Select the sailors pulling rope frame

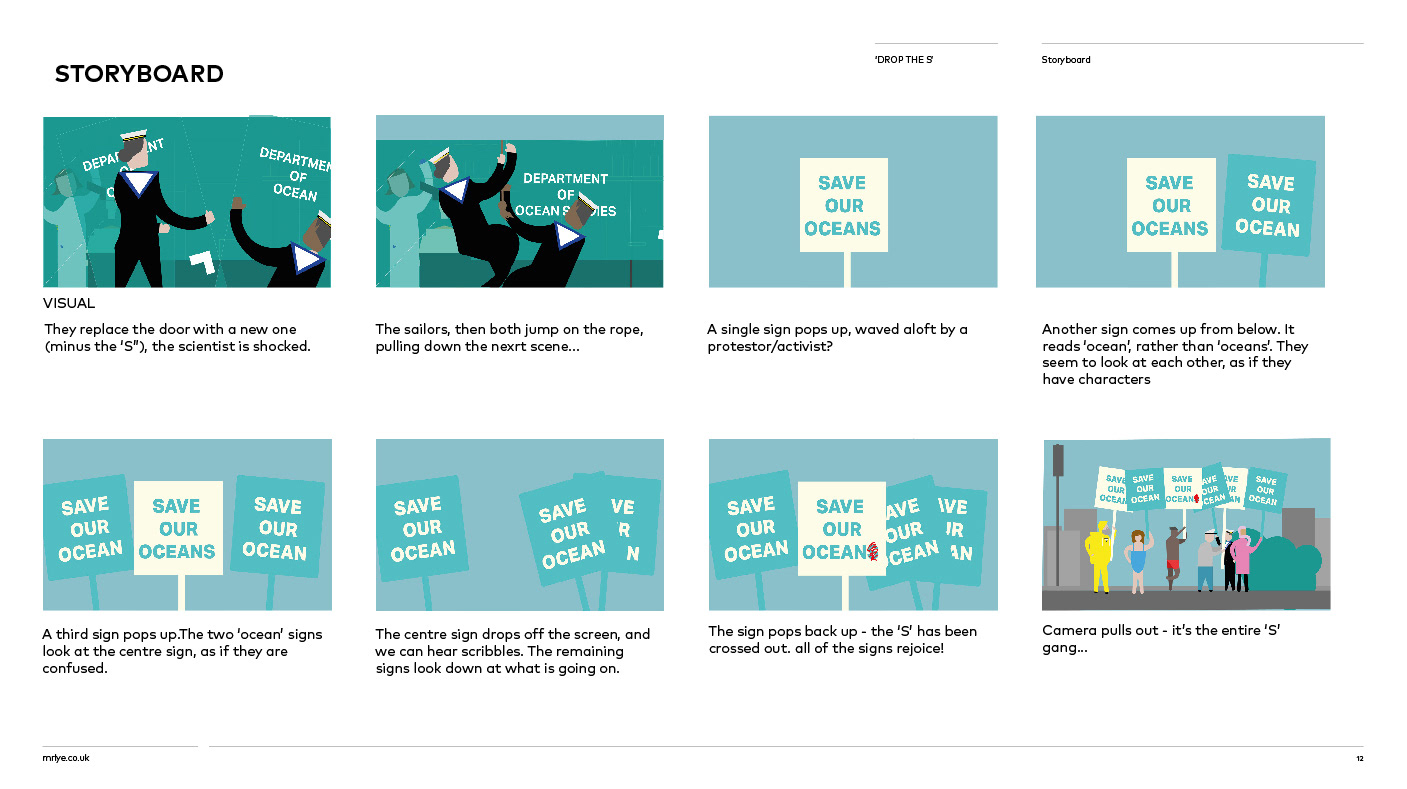click(x=519, y=202)
